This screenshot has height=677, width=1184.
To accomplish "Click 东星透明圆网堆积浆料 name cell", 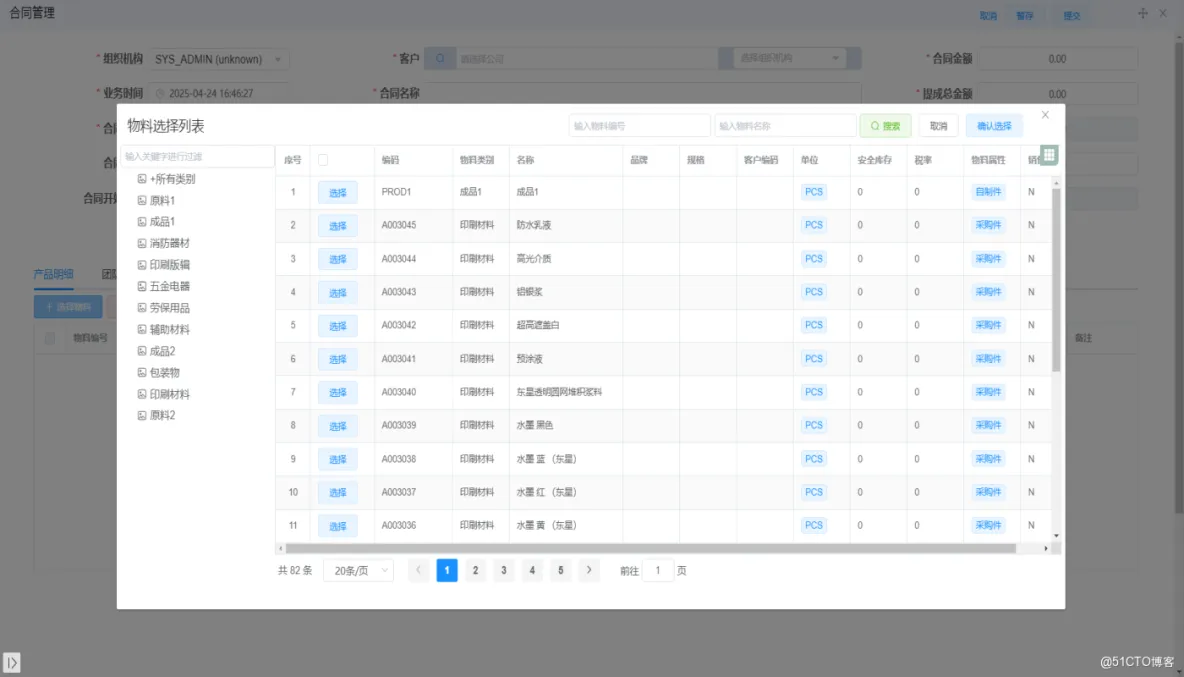I will point(559,392).
